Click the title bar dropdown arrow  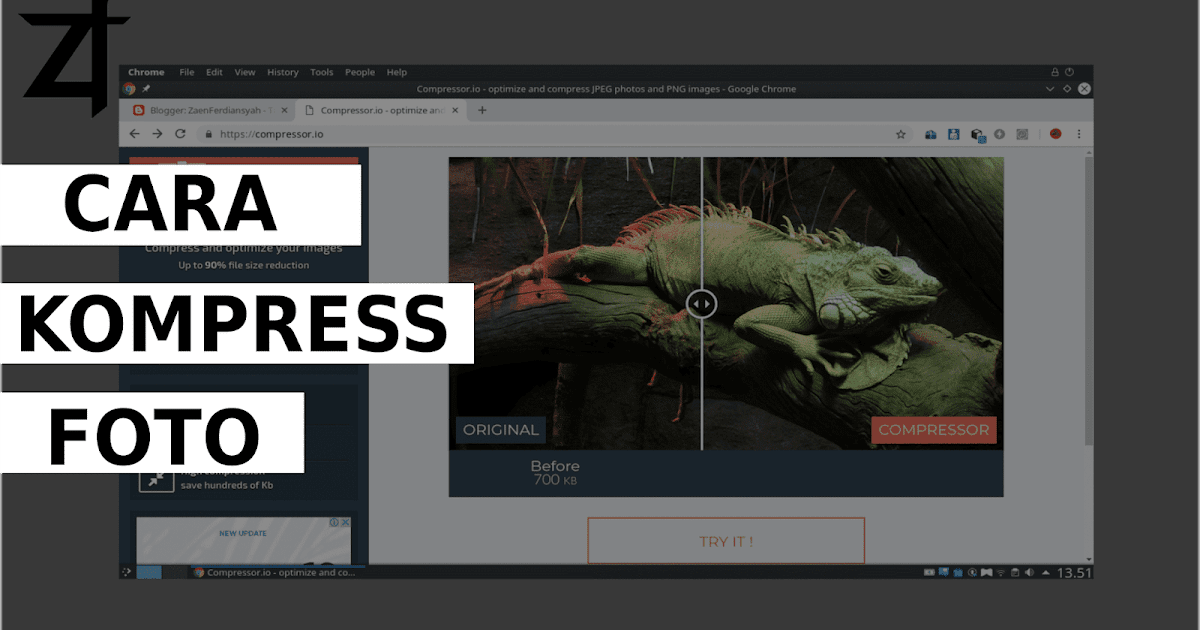[x=1049, y=89]
